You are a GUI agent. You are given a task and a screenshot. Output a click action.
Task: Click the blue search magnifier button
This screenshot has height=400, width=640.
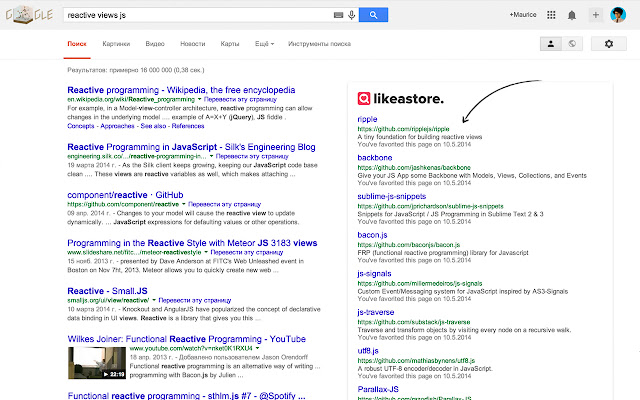pyautogui.click(x=373, y=15)
